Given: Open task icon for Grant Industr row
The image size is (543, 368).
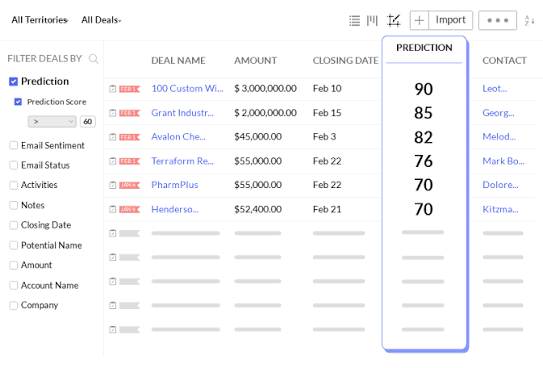Looking at the screenshot, I should pos(113,113).
